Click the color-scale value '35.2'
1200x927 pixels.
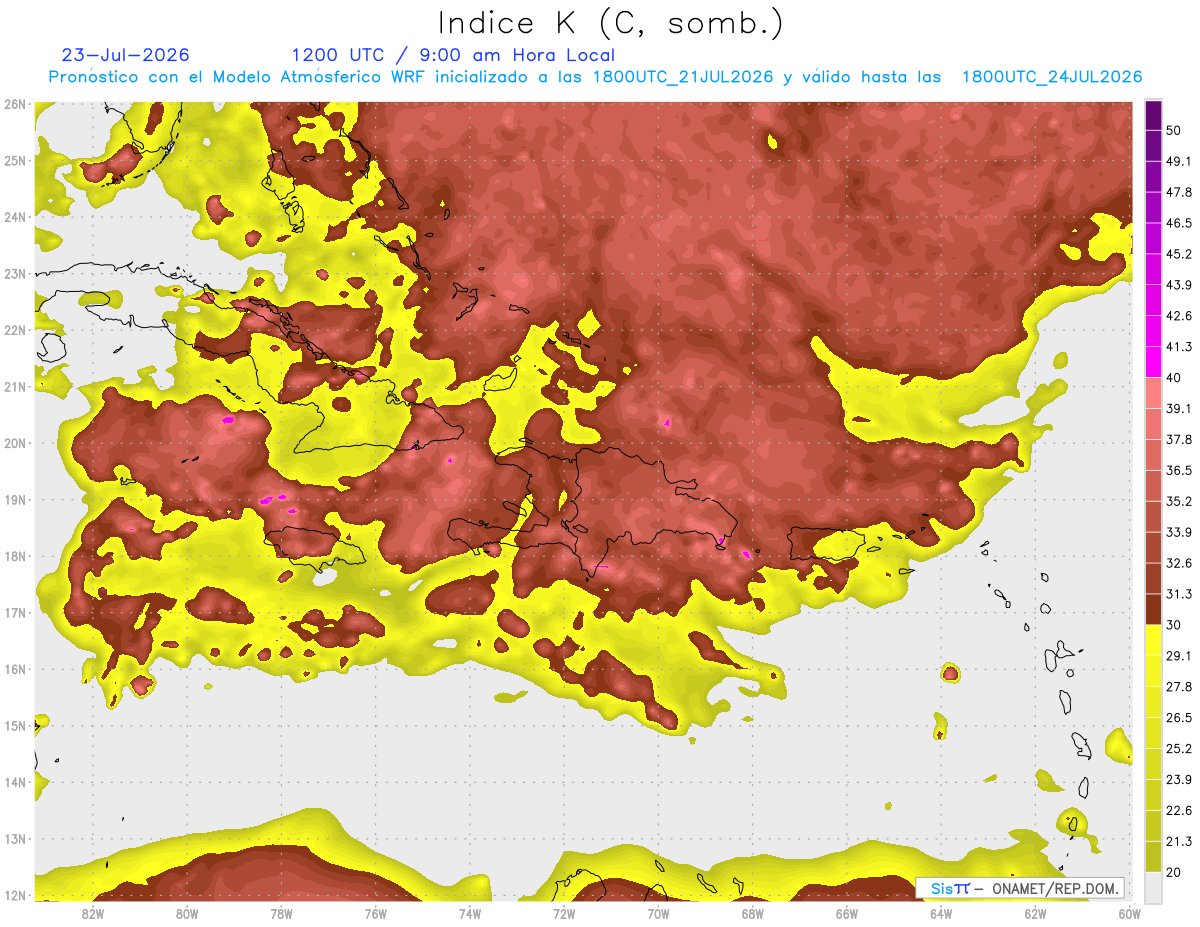[x=1179, y=501]
